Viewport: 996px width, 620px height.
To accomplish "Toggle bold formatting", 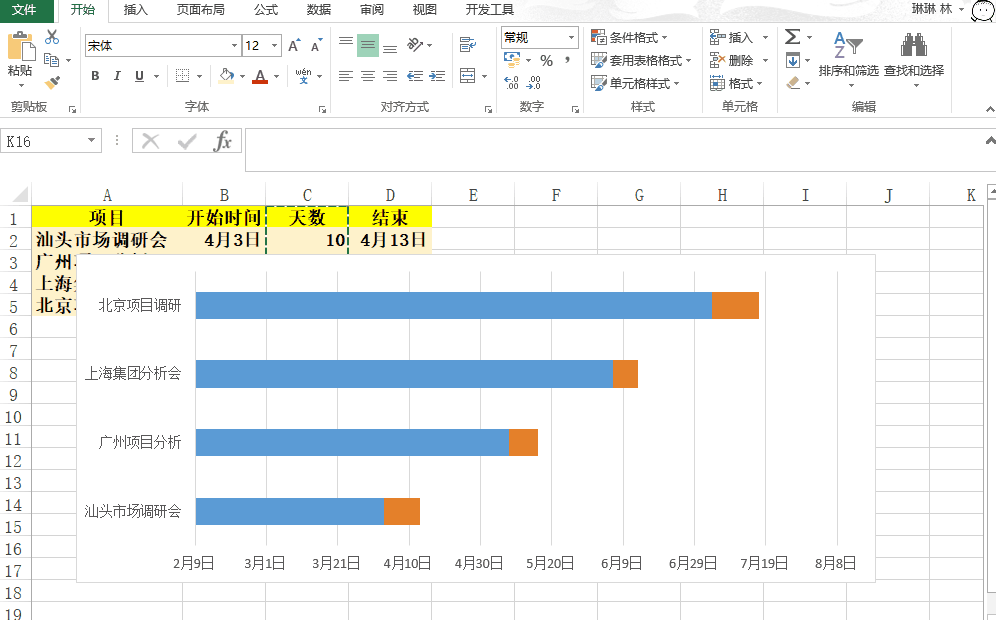I will 95,76.
